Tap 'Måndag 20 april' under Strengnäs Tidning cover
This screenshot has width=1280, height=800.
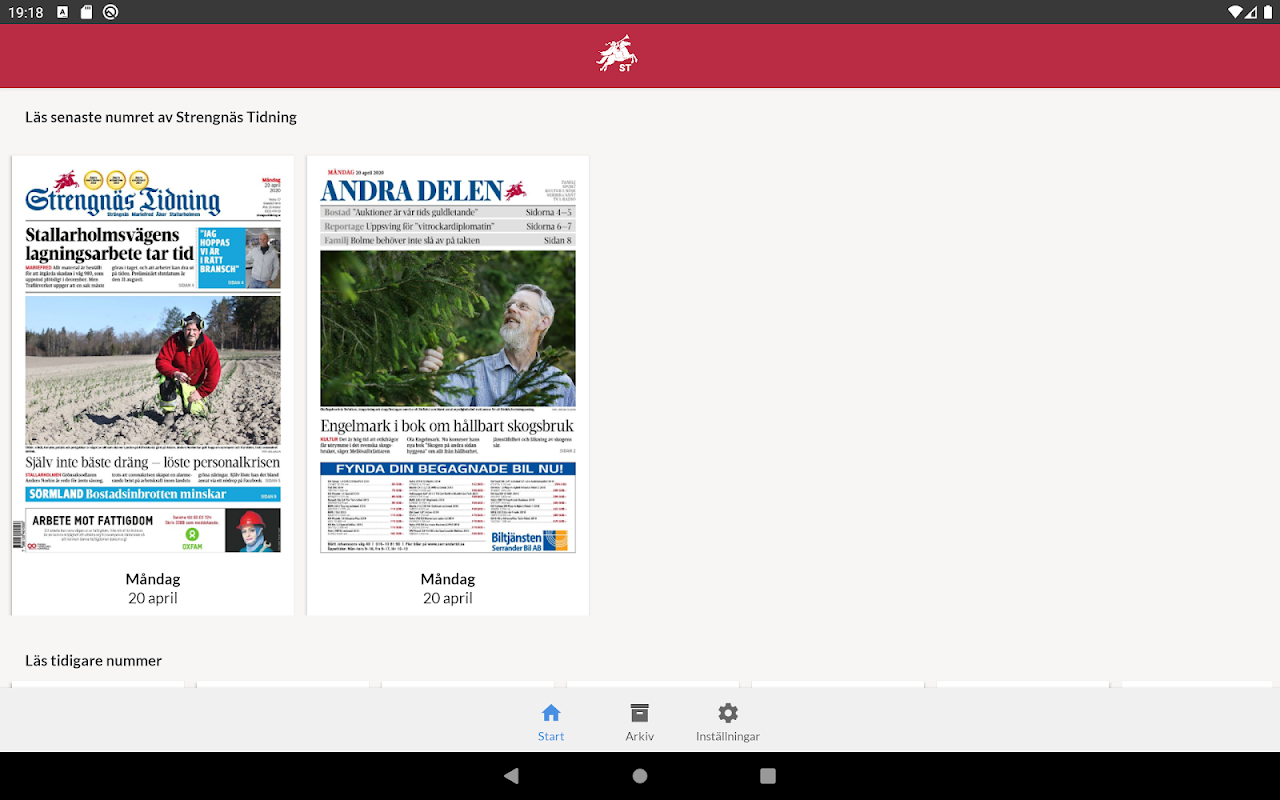pos(153,588)
